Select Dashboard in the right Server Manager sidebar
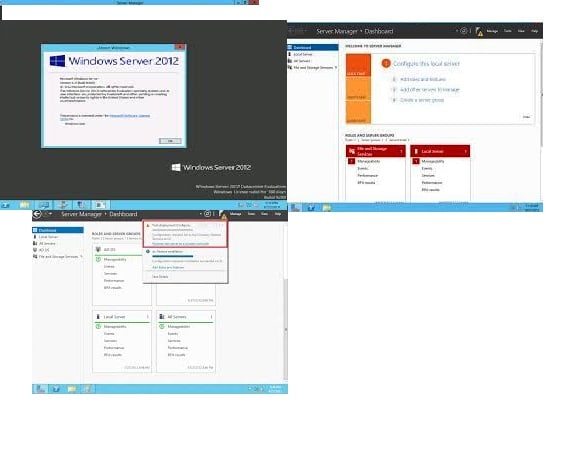 tap(313, 47)
